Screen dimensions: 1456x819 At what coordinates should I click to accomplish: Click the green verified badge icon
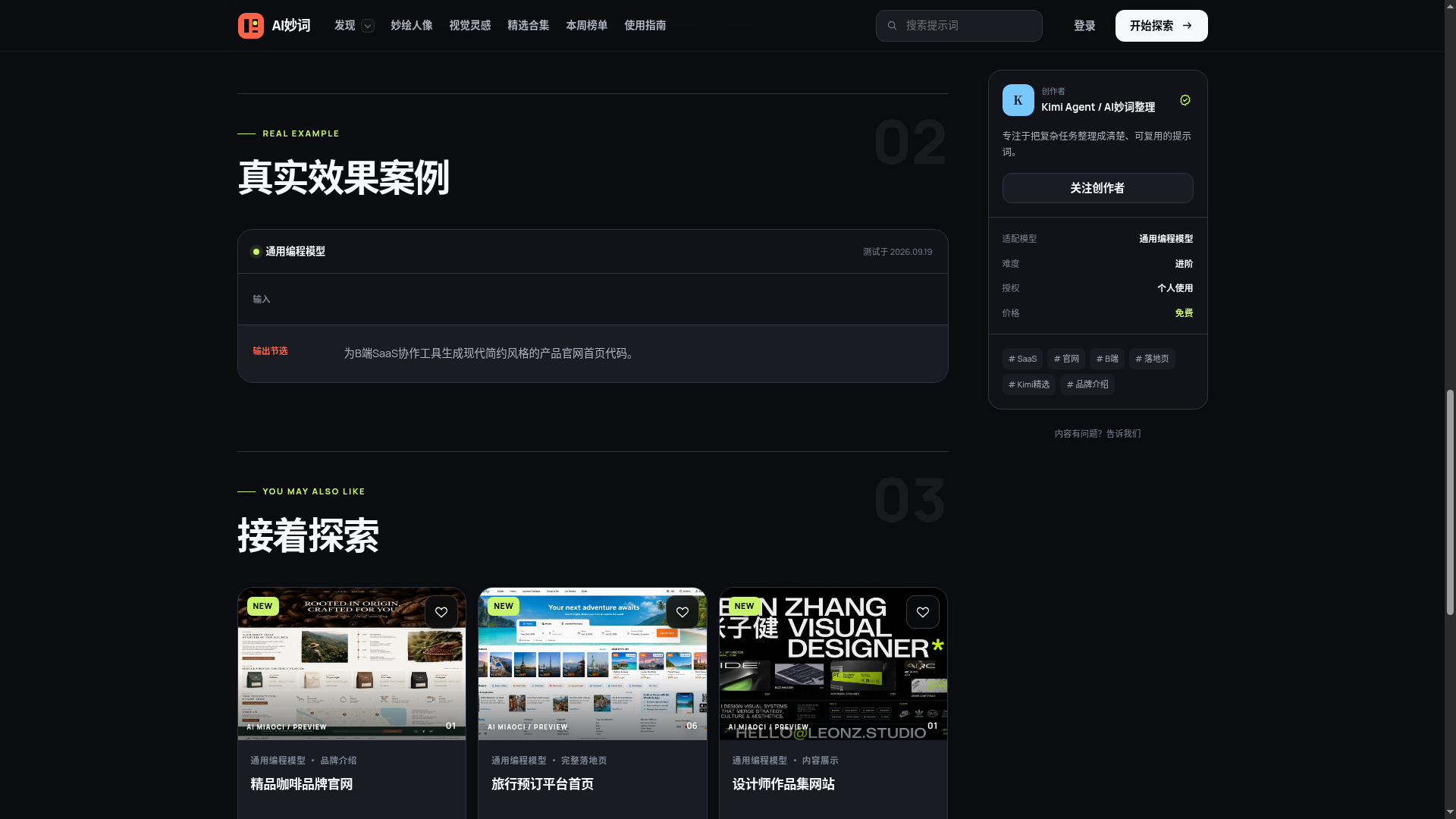pyautogui.click(x=1185, y=100)
